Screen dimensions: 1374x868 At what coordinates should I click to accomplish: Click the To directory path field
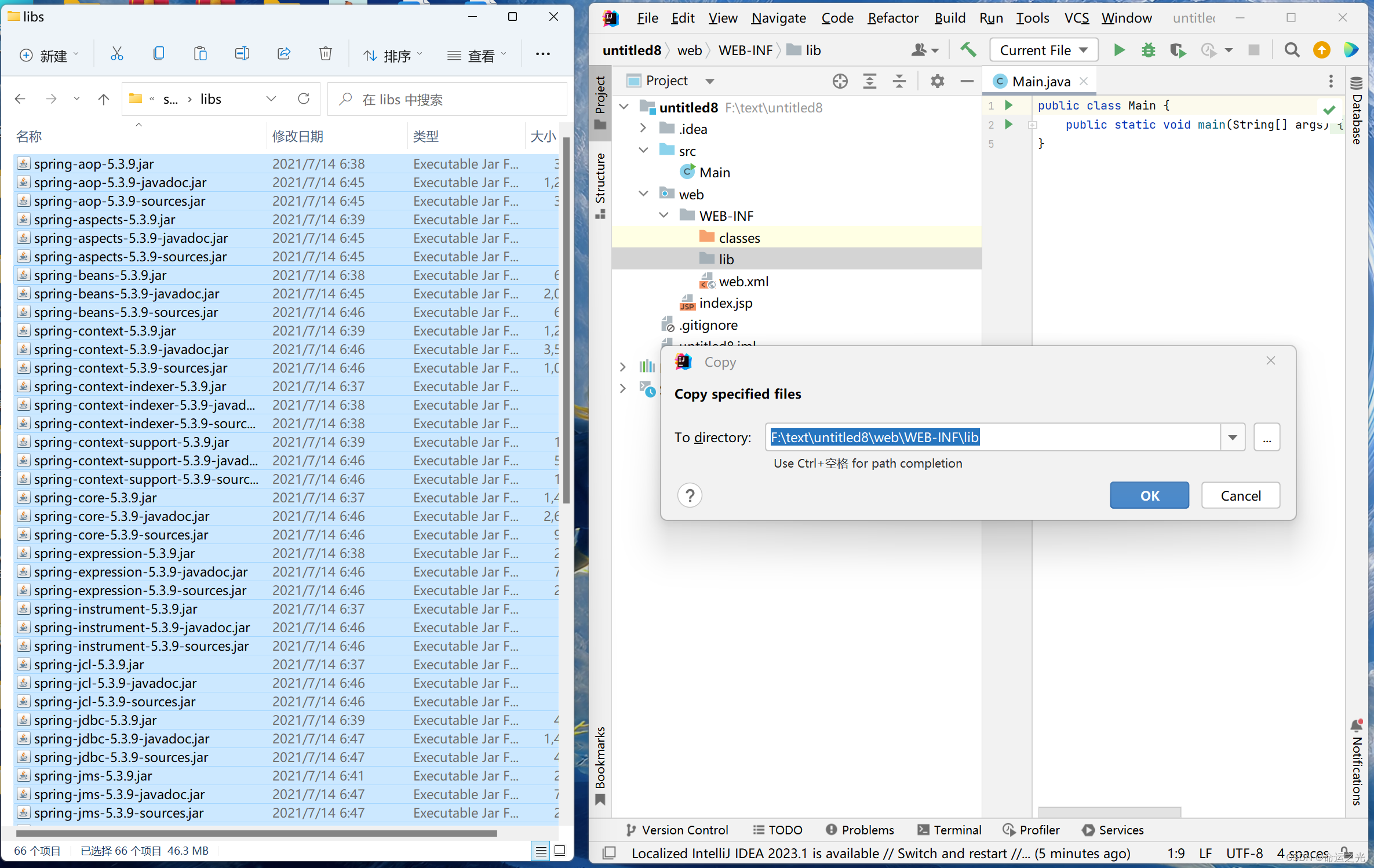(x=992, y=437)
